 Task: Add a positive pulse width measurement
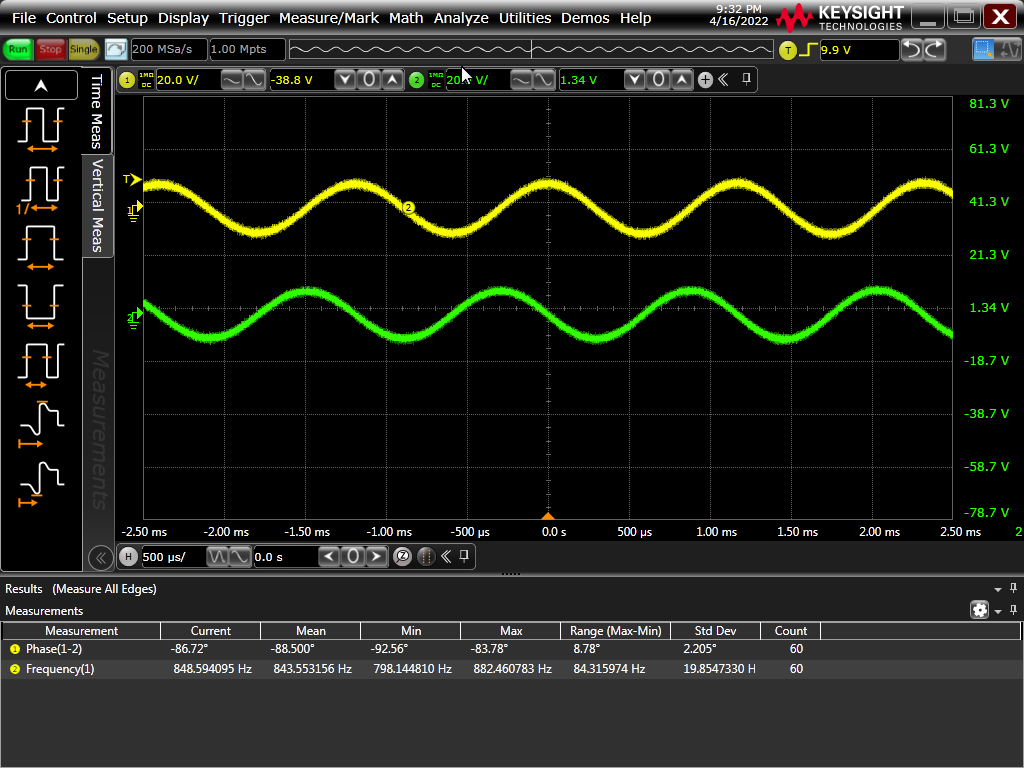point(40,246)
